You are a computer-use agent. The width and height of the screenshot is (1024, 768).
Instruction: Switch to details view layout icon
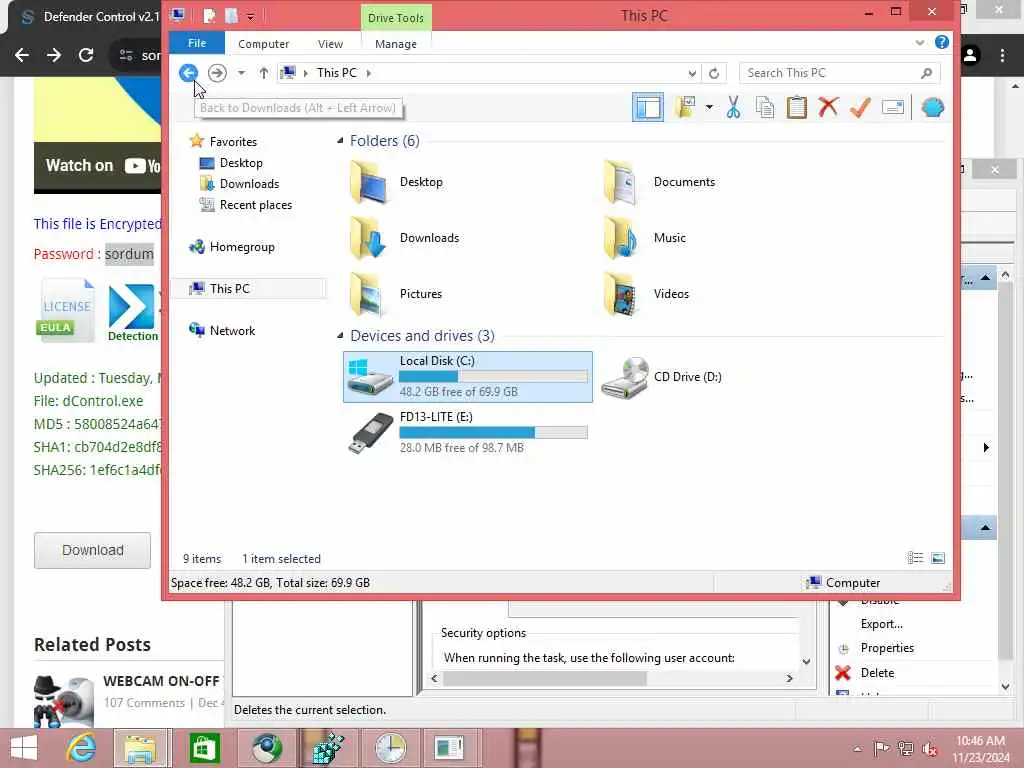915,558
